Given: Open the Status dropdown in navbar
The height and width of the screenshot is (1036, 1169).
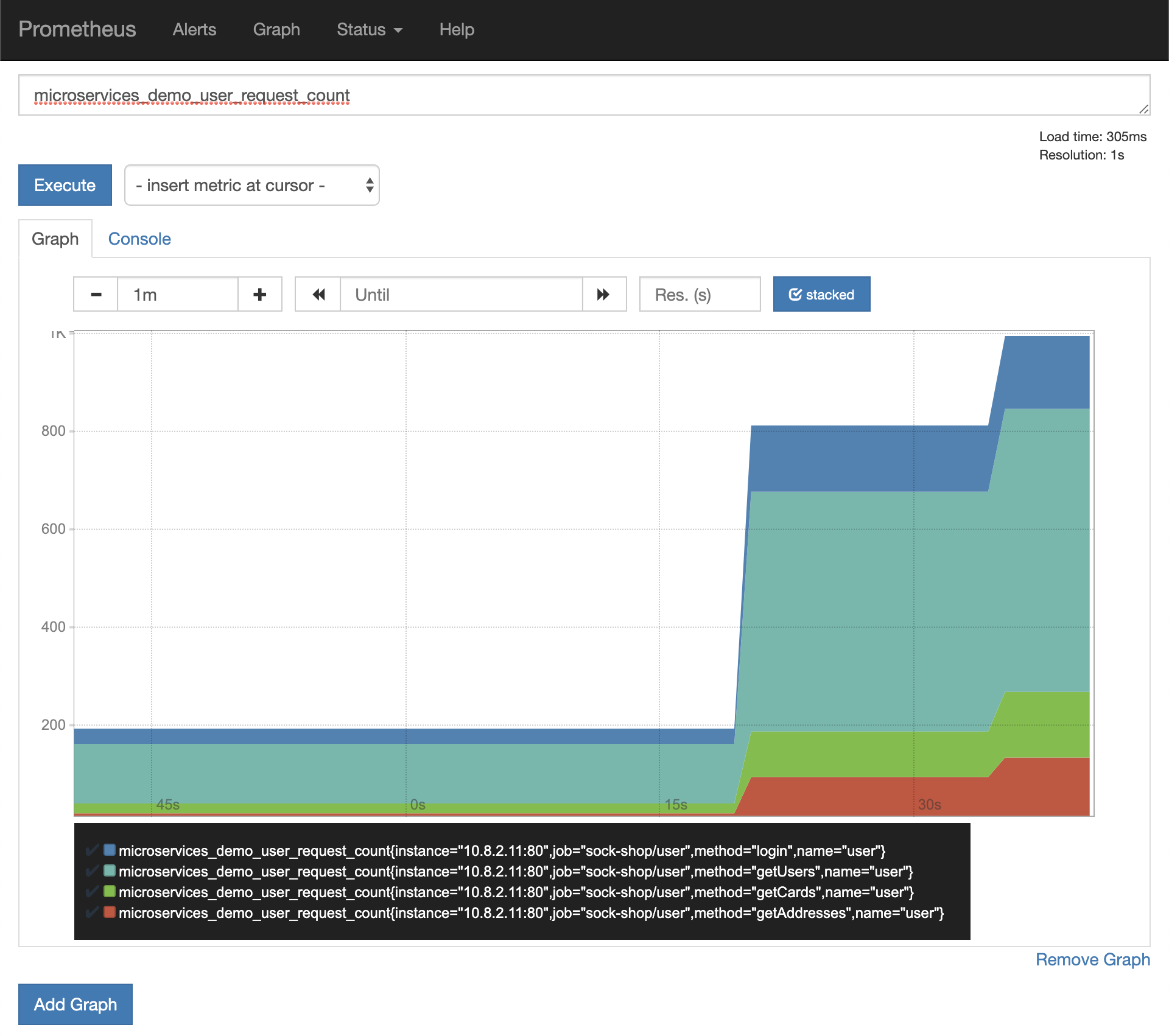Looking at the screenshot, I should click(x=369, y=30).
